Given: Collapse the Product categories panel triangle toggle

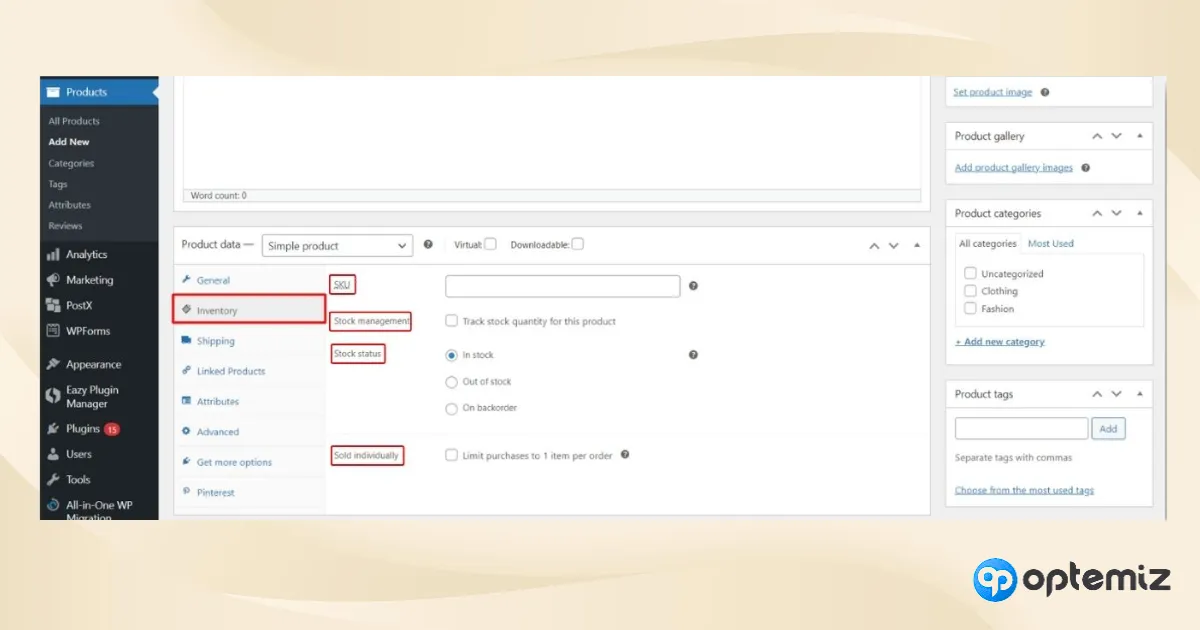Looking at the screenshot, I should pyautogui.click(x=1139, y=214).
